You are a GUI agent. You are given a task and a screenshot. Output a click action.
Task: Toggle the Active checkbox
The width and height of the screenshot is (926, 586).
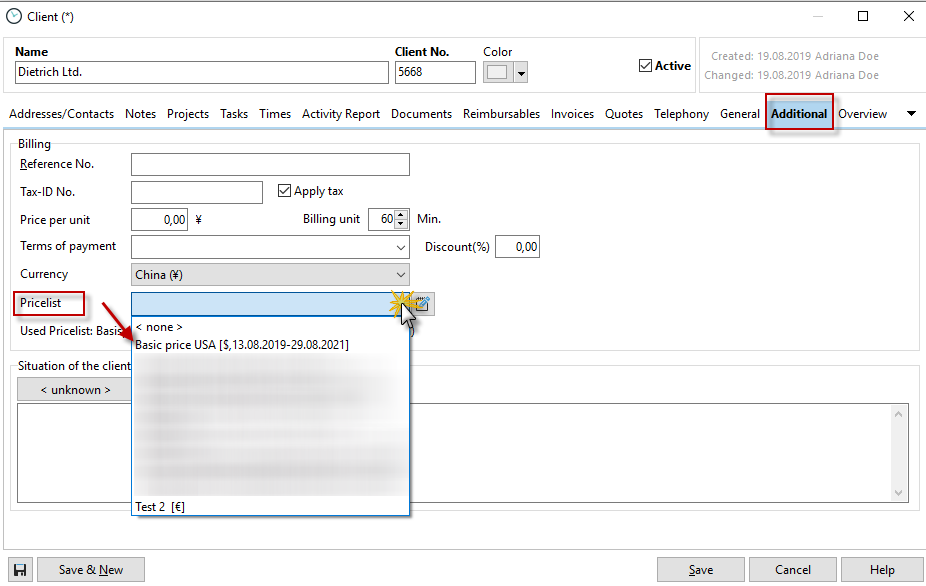(x=645, y=66)
